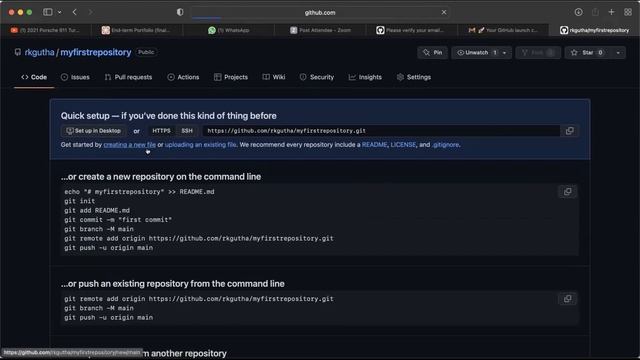Viewport: 640px width, 360px height.
Task: Click Set up in Desktop button
Action: coord(94,131)
